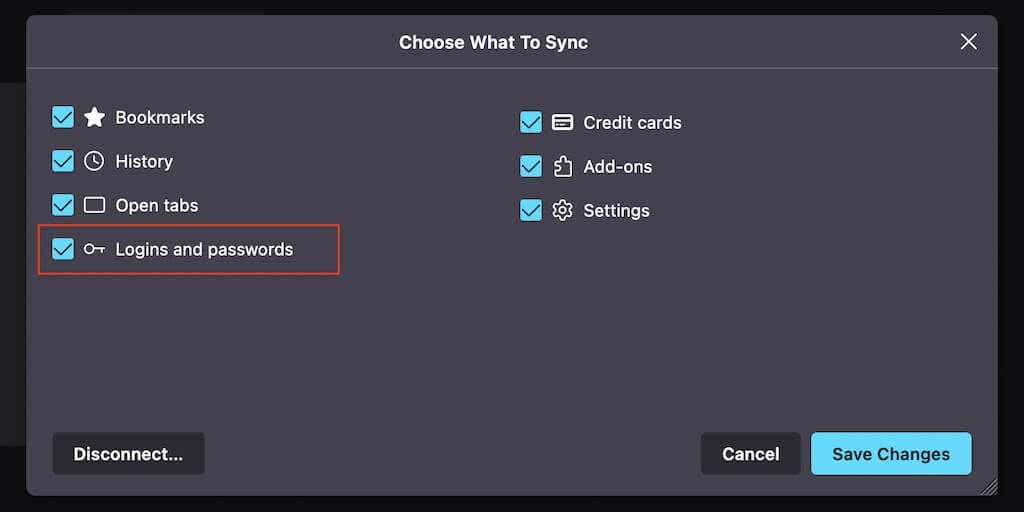
Task: Disable Open tabs syncing checkbox
Action: pyautogui.click(x=63, y=205)
